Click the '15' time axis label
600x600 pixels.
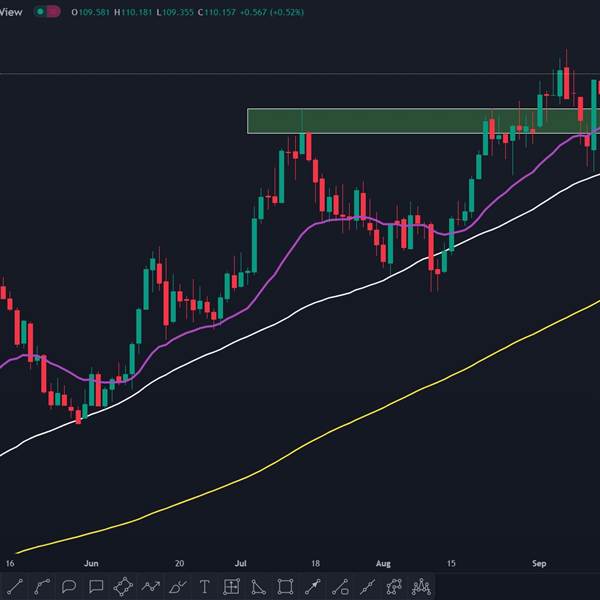point(451,563)
